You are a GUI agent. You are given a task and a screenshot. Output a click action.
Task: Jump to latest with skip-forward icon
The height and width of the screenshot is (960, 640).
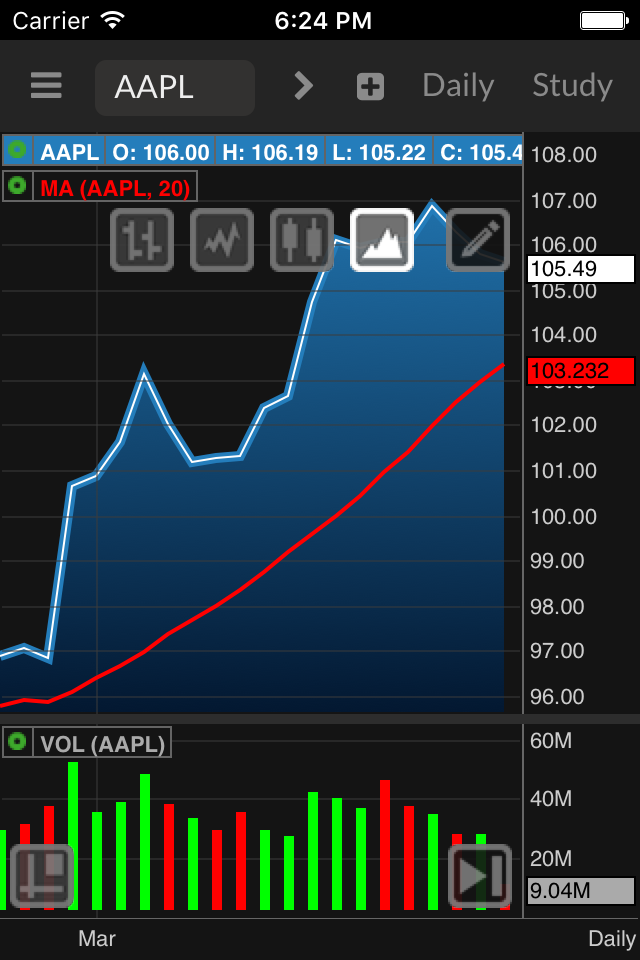[x=480, y=876]
